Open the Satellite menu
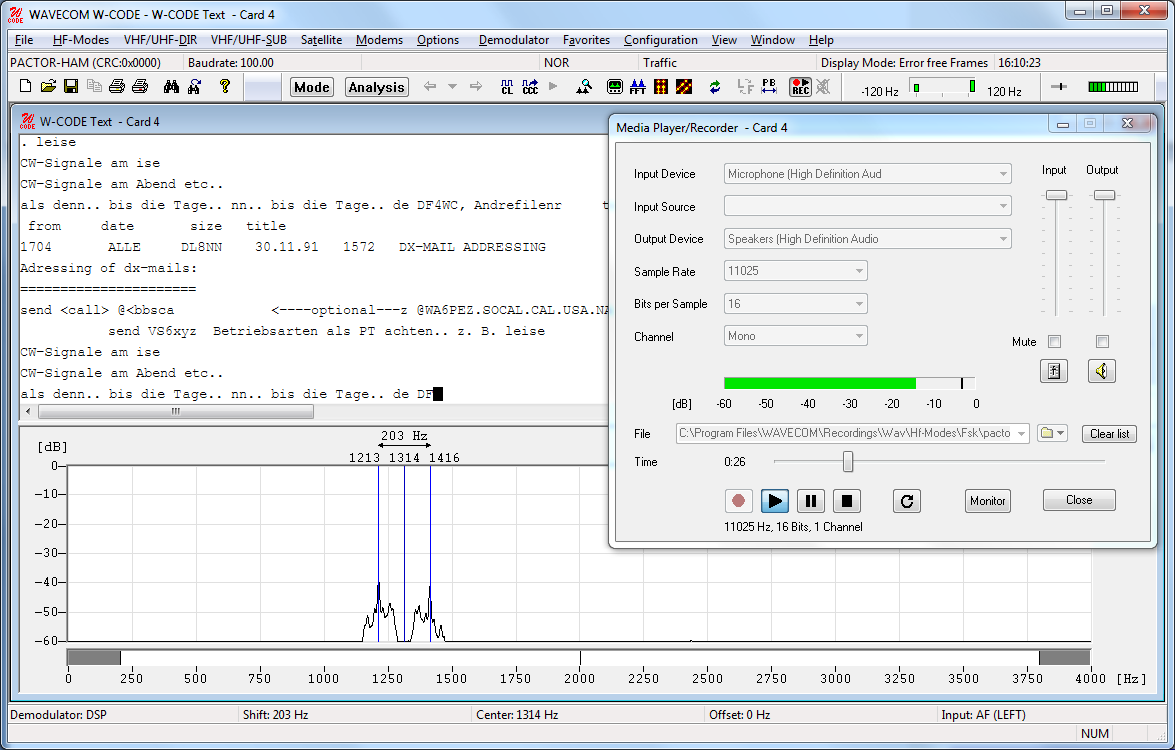The width and height of the screenshot is (1175, 750). (321, 40)
